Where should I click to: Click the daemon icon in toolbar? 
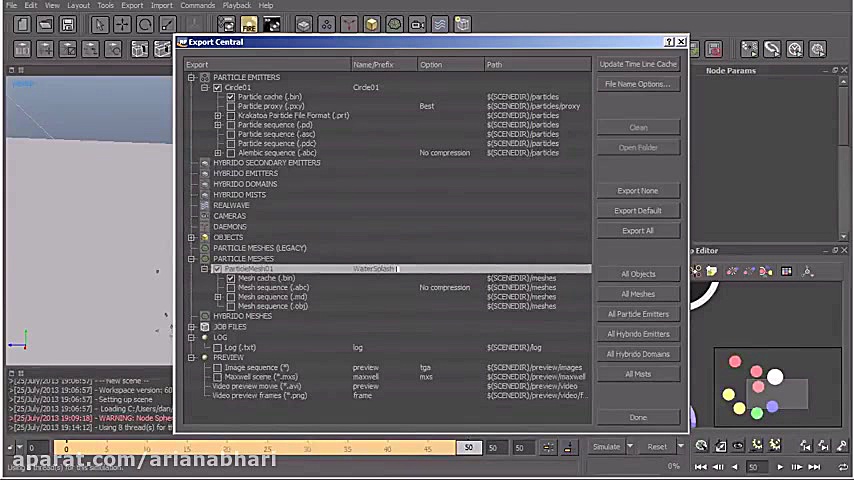coord(349,25)
